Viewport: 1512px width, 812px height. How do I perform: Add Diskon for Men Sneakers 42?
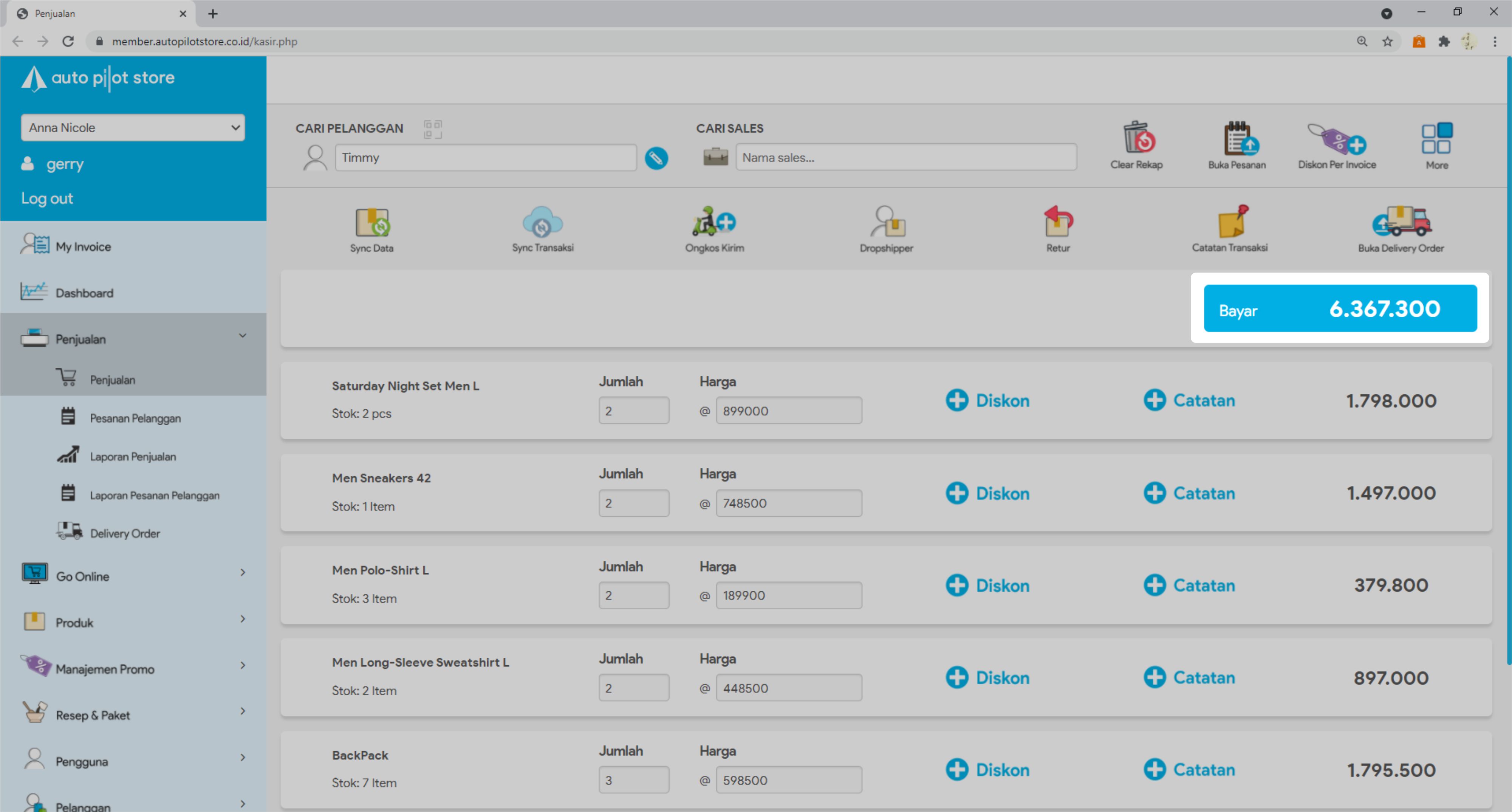[988, 493]
